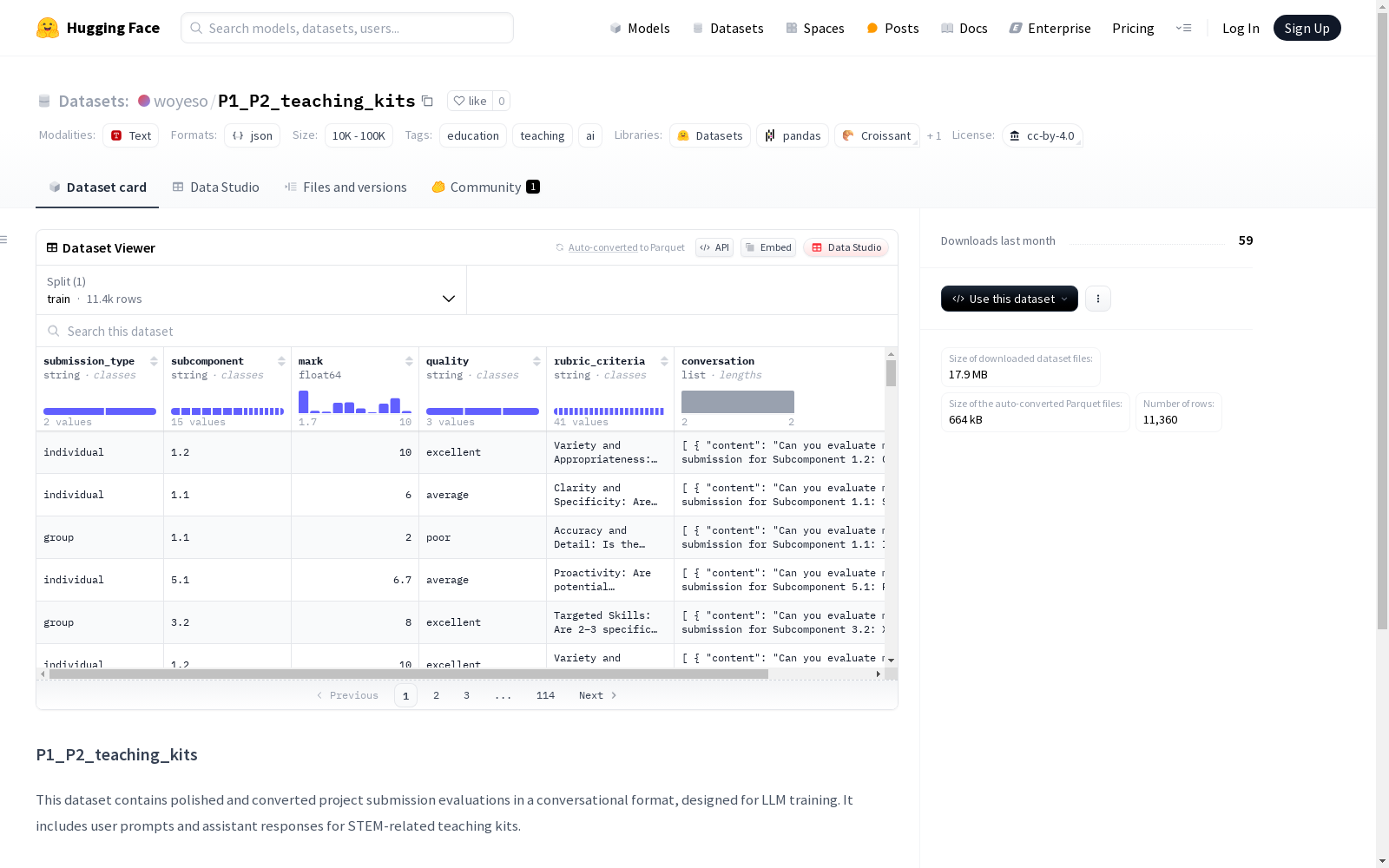Open the red Data Studio button
The height and width of the screenshot is (868, 1389).
pos(846,247)
